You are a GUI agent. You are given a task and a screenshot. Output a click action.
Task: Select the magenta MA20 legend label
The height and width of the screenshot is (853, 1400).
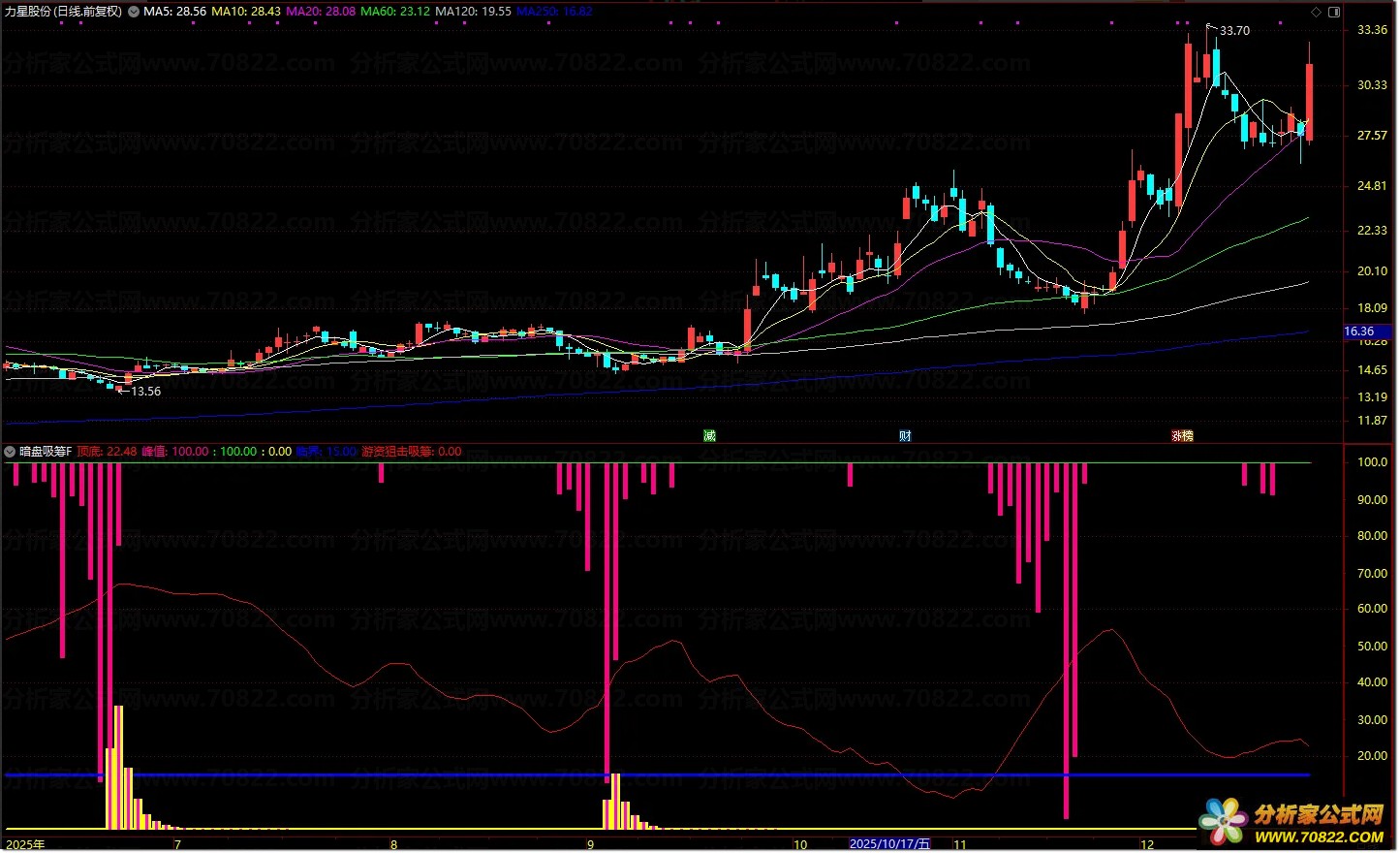321,12
